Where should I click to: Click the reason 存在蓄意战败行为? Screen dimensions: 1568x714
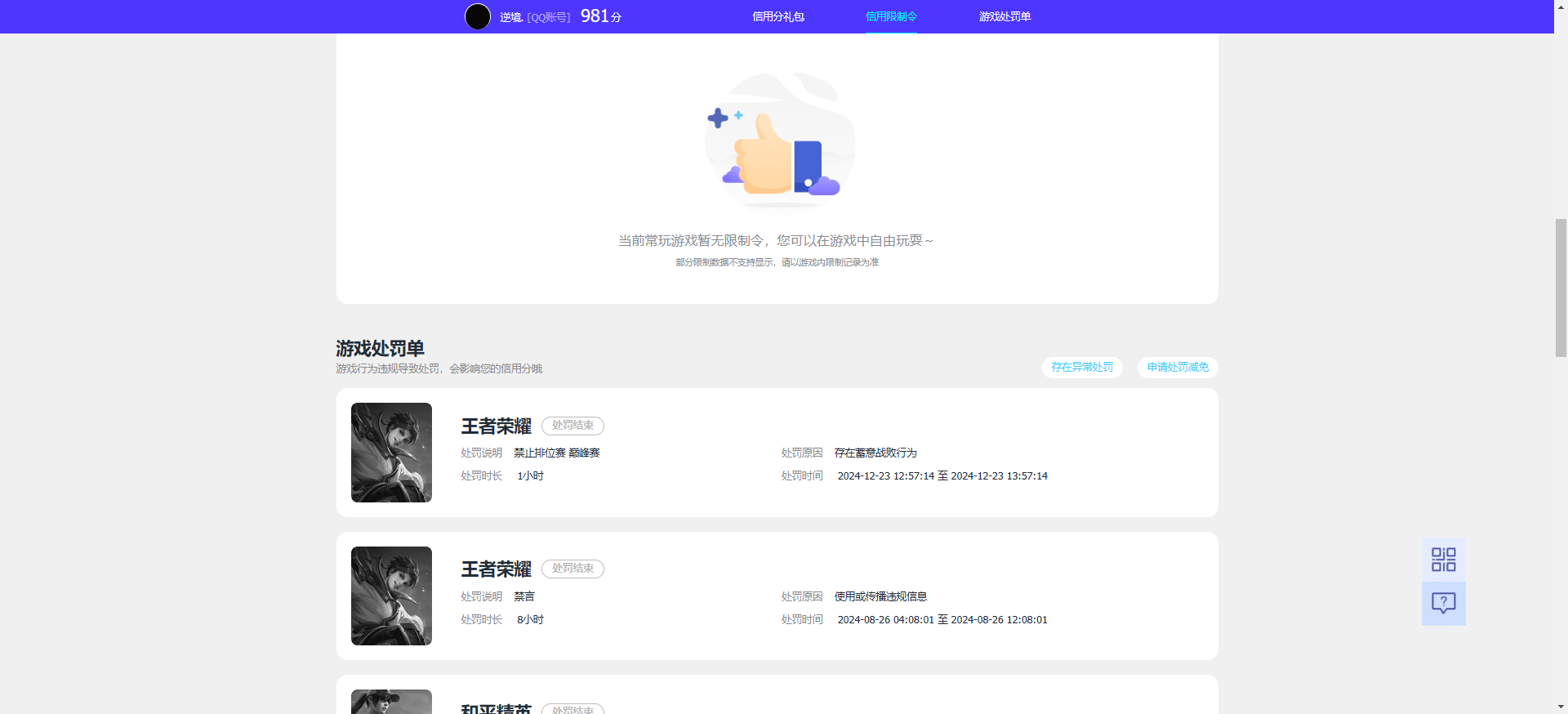click(875, 453)
